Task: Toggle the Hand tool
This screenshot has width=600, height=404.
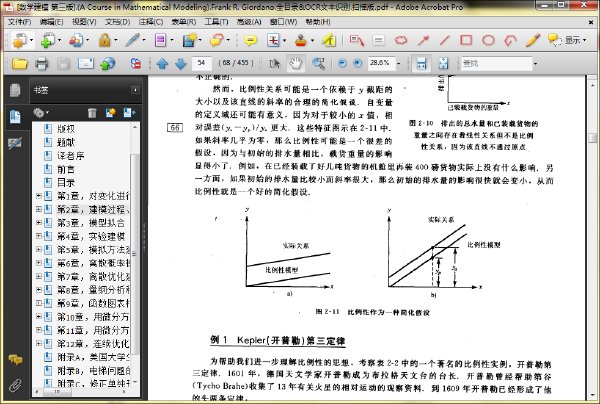Action: click(x=295, y=63)
